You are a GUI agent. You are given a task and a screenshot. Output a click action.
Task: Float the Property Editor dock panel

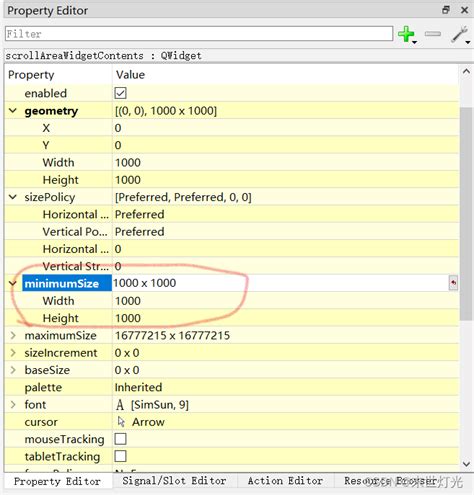click(x=446, y=10)
